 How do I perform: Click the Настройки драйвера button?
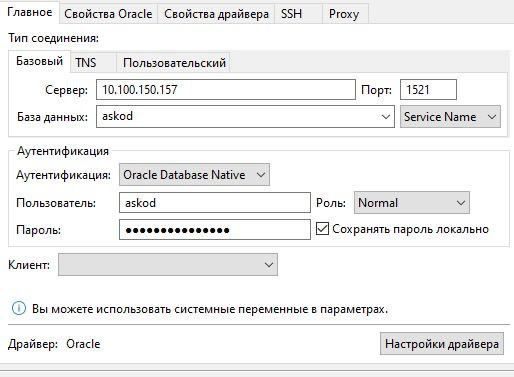[x=442, y=343]
